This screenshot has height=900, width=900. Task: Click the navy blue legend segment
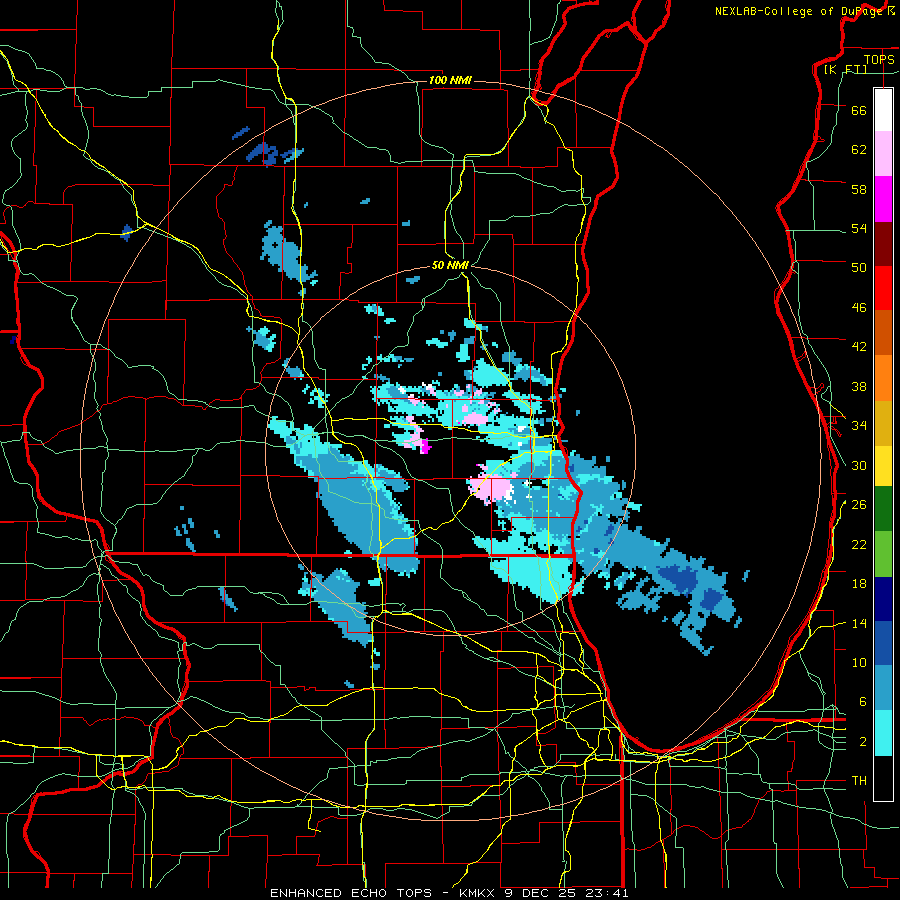pos(883,599)
